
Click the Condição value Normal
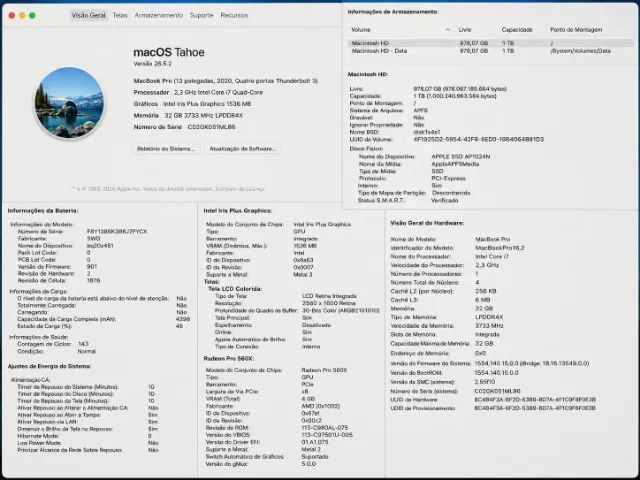click(87, 351)
